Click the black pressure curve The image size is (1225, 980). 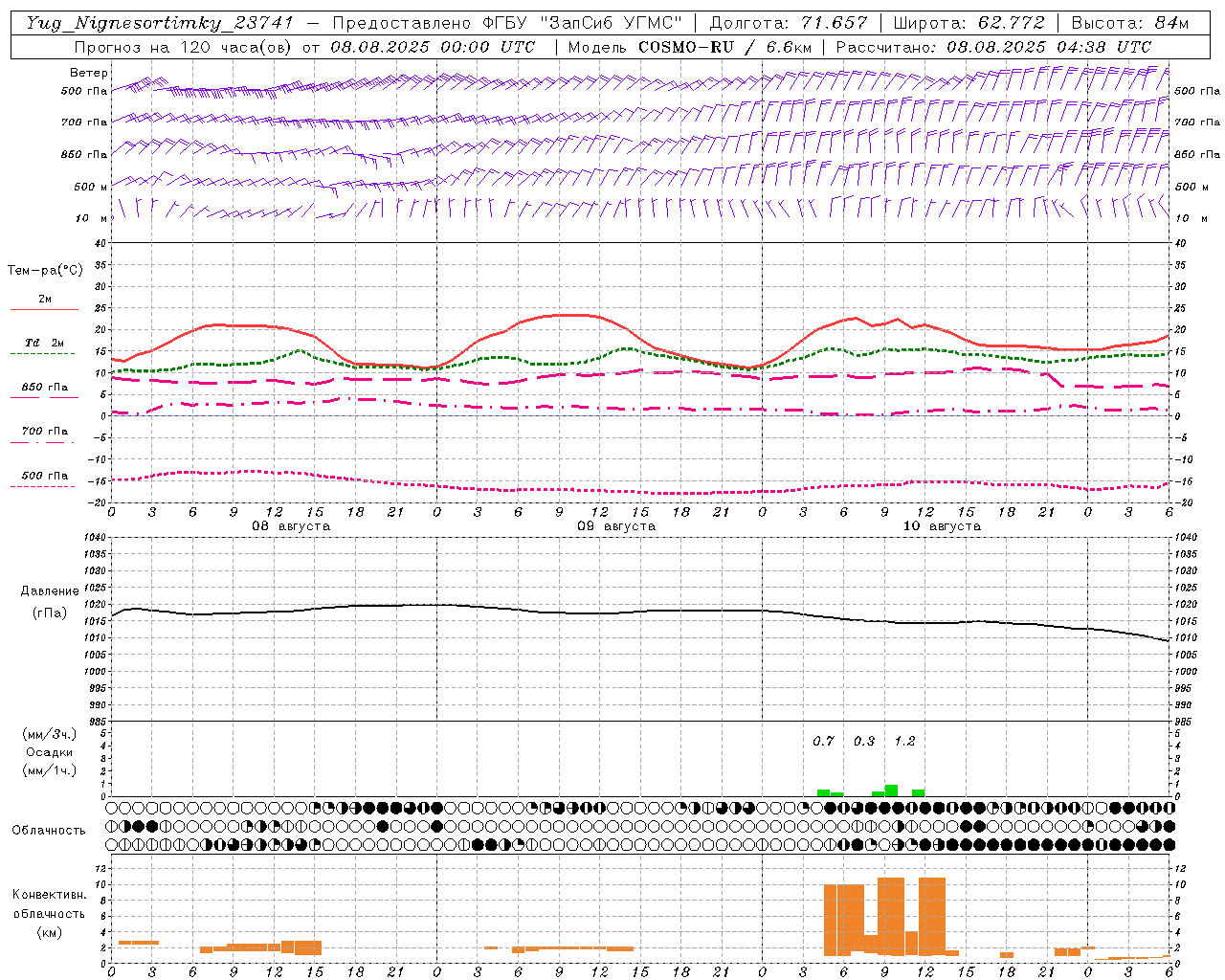click(639, 612)
